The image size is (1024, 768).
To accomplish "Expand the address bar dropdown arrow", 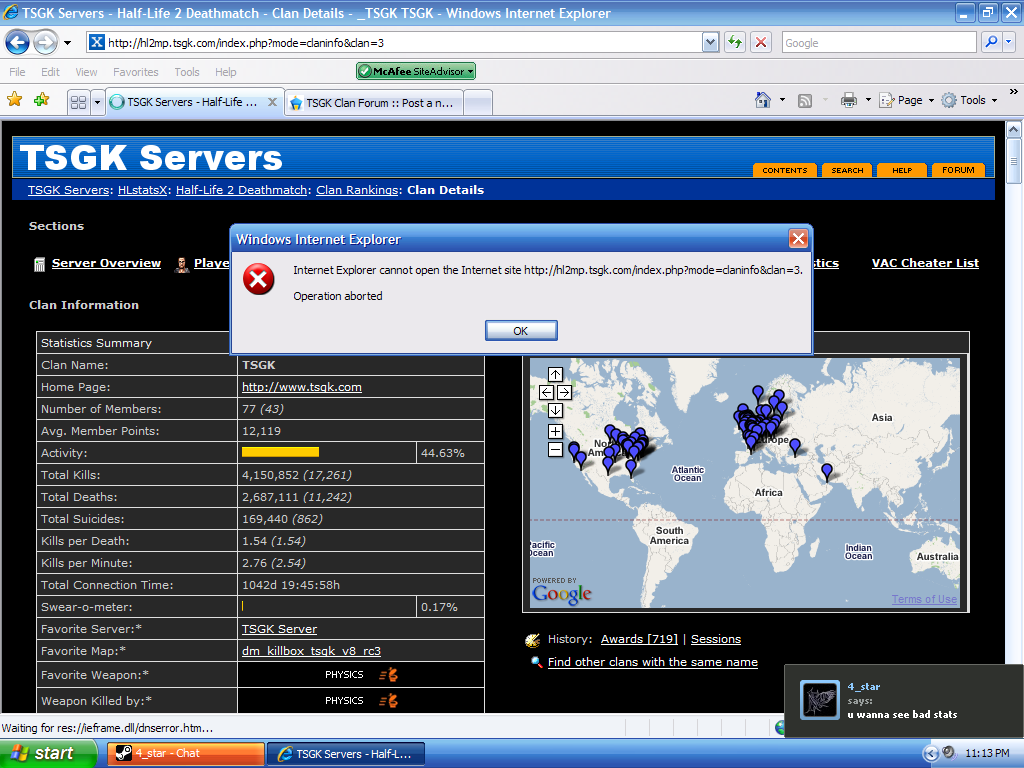I will coord(710,42).
